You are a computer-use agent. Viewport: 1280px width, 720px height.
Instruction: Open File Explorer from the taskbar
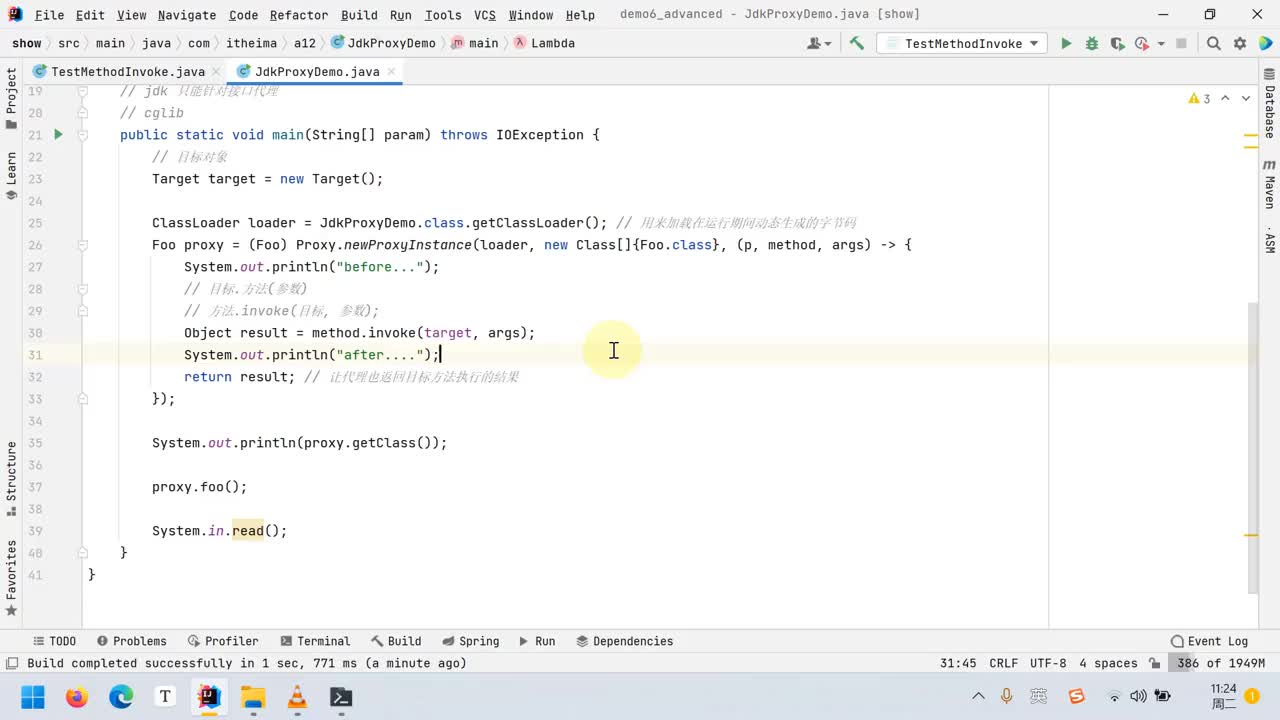coord(253,697)
